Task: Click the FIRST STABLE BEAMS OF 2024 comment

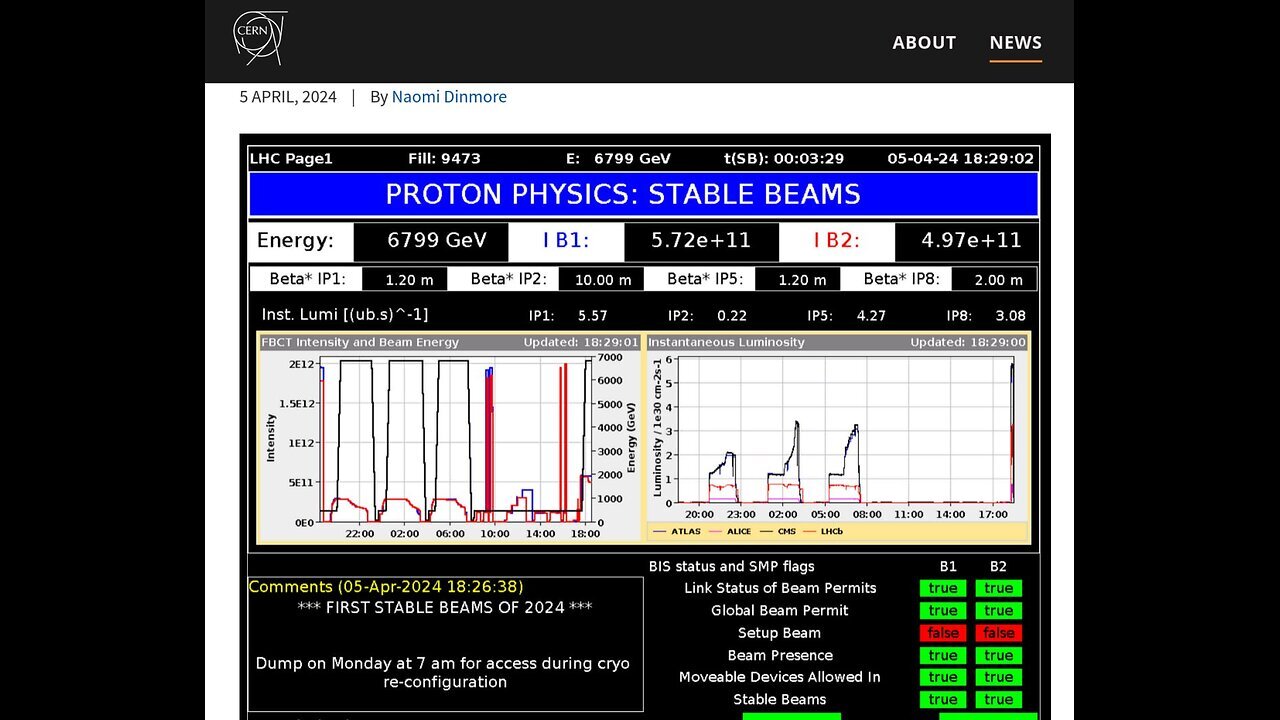Action: 445,607
